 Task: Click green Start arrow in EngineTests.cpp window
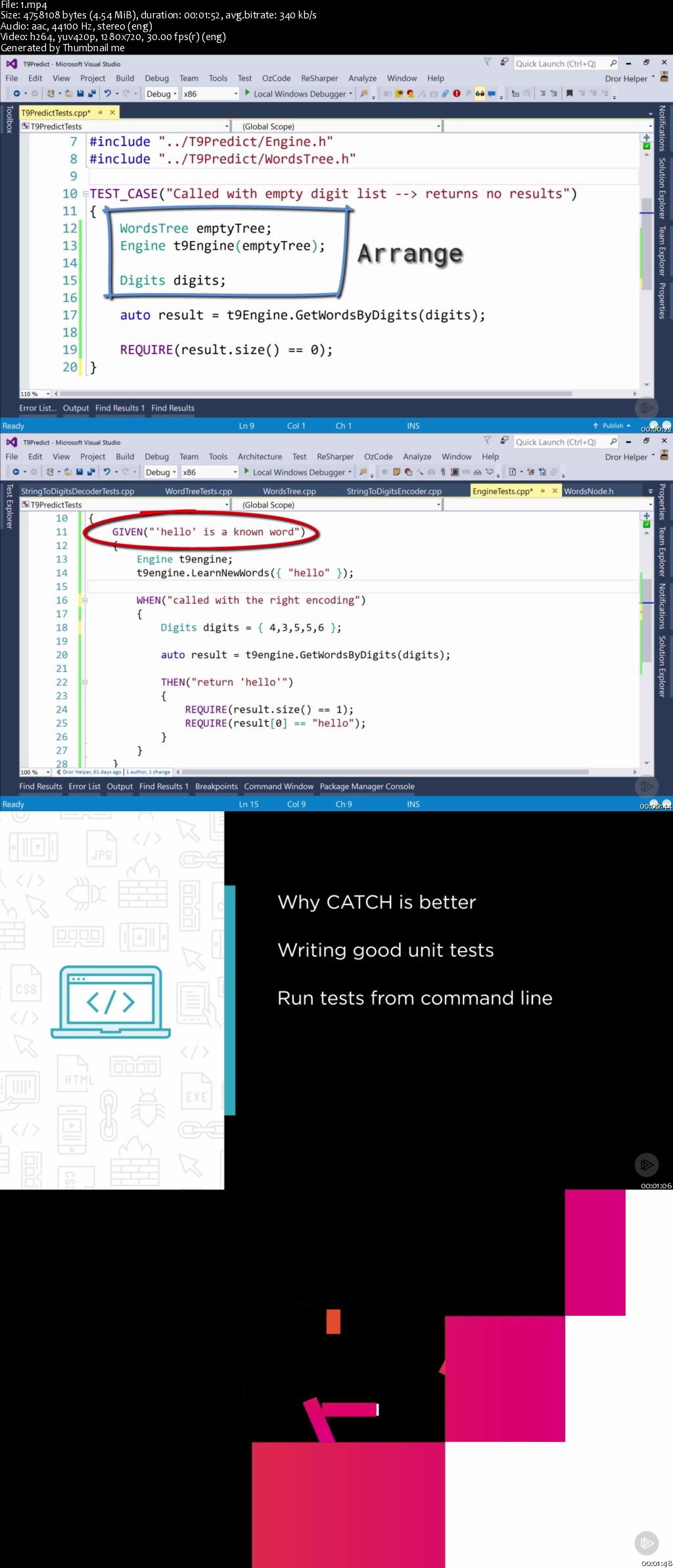246,472
